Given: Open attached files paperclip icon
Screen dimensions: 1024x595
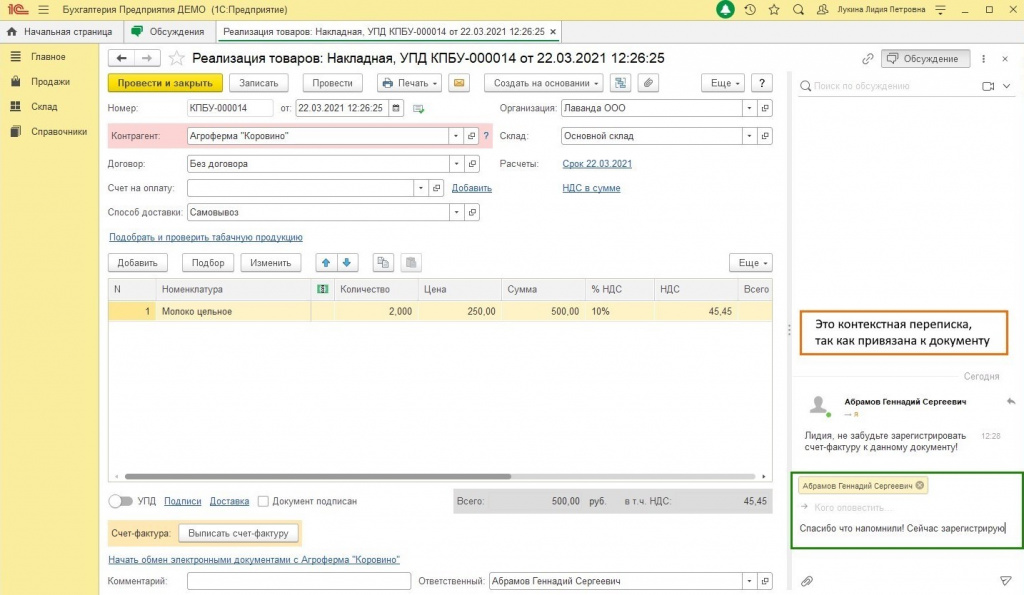Looking at the screenshot, I should coord(648,83).
